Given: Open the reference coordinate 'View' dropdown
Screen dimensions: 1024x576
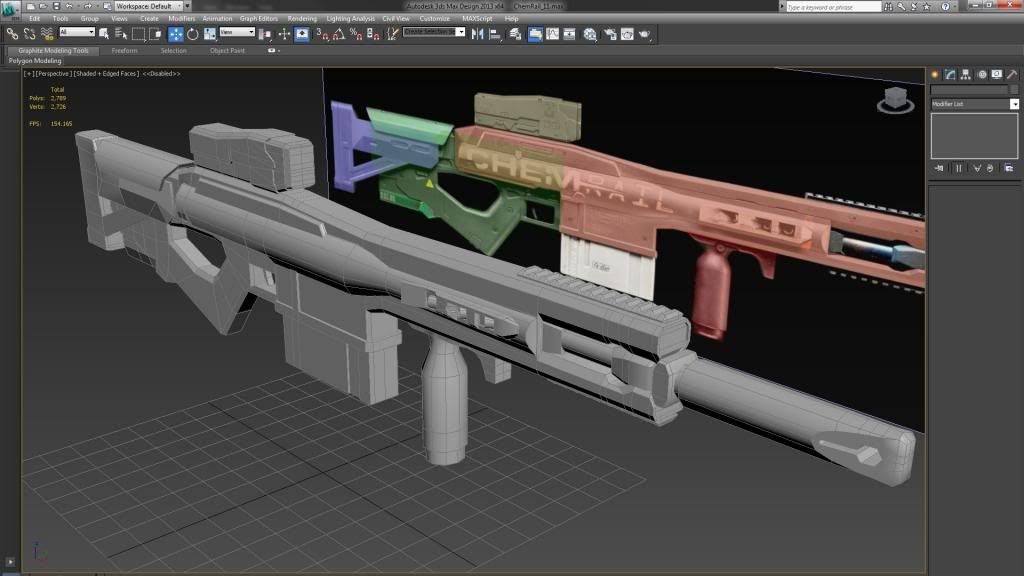Looking at the screenshot, I should pos(237,32).
